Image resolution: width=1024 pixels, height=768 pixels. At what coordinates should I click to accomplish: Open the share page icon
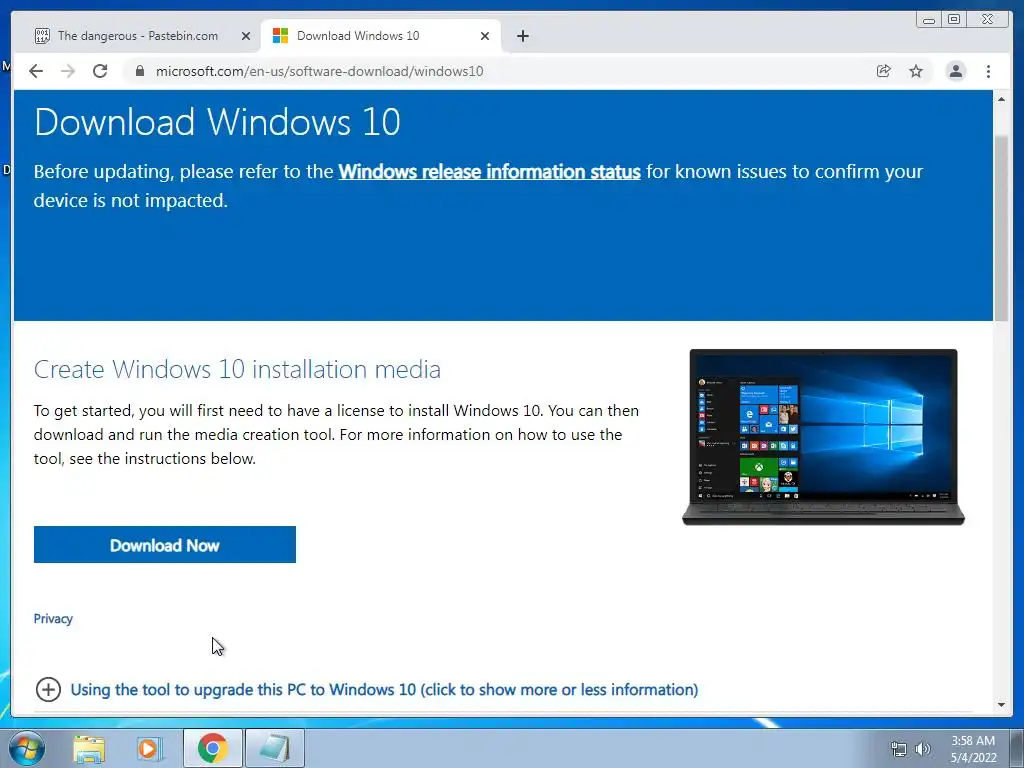[x=884, y=71]
